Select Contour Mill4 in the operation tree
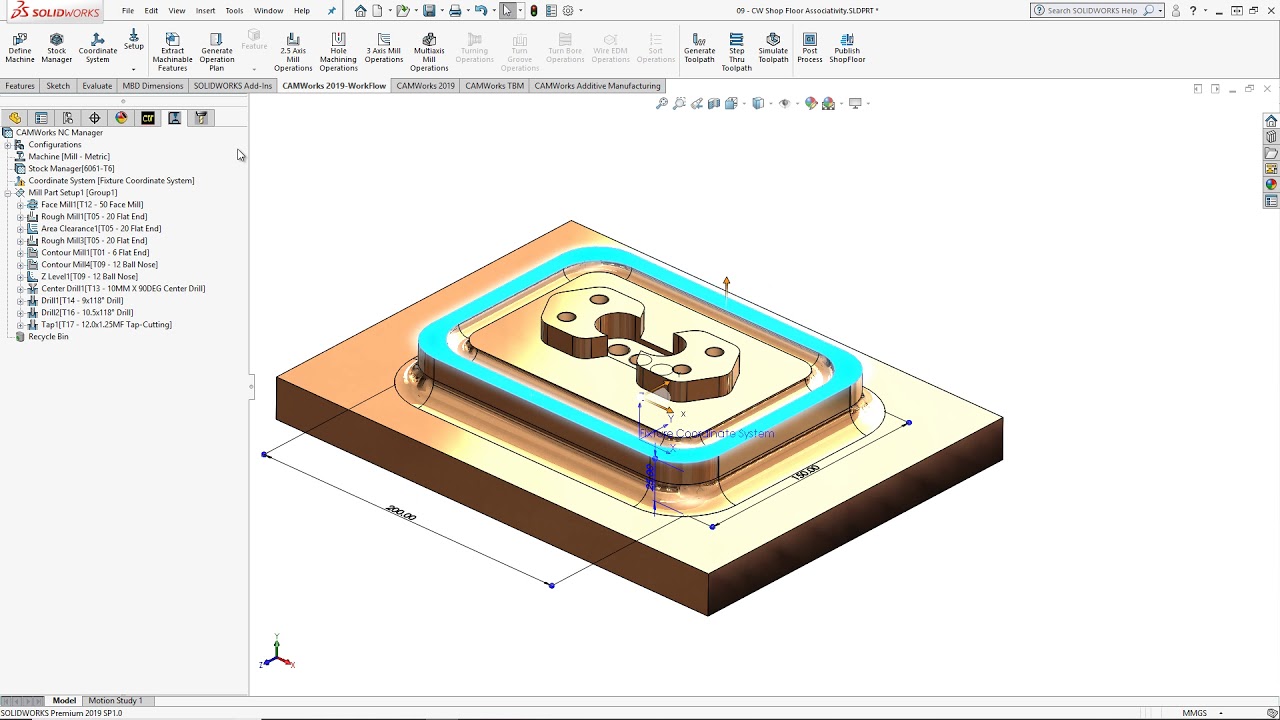Image resolution: width=1280 pixels, height=720 pixels. click(99, 265)
